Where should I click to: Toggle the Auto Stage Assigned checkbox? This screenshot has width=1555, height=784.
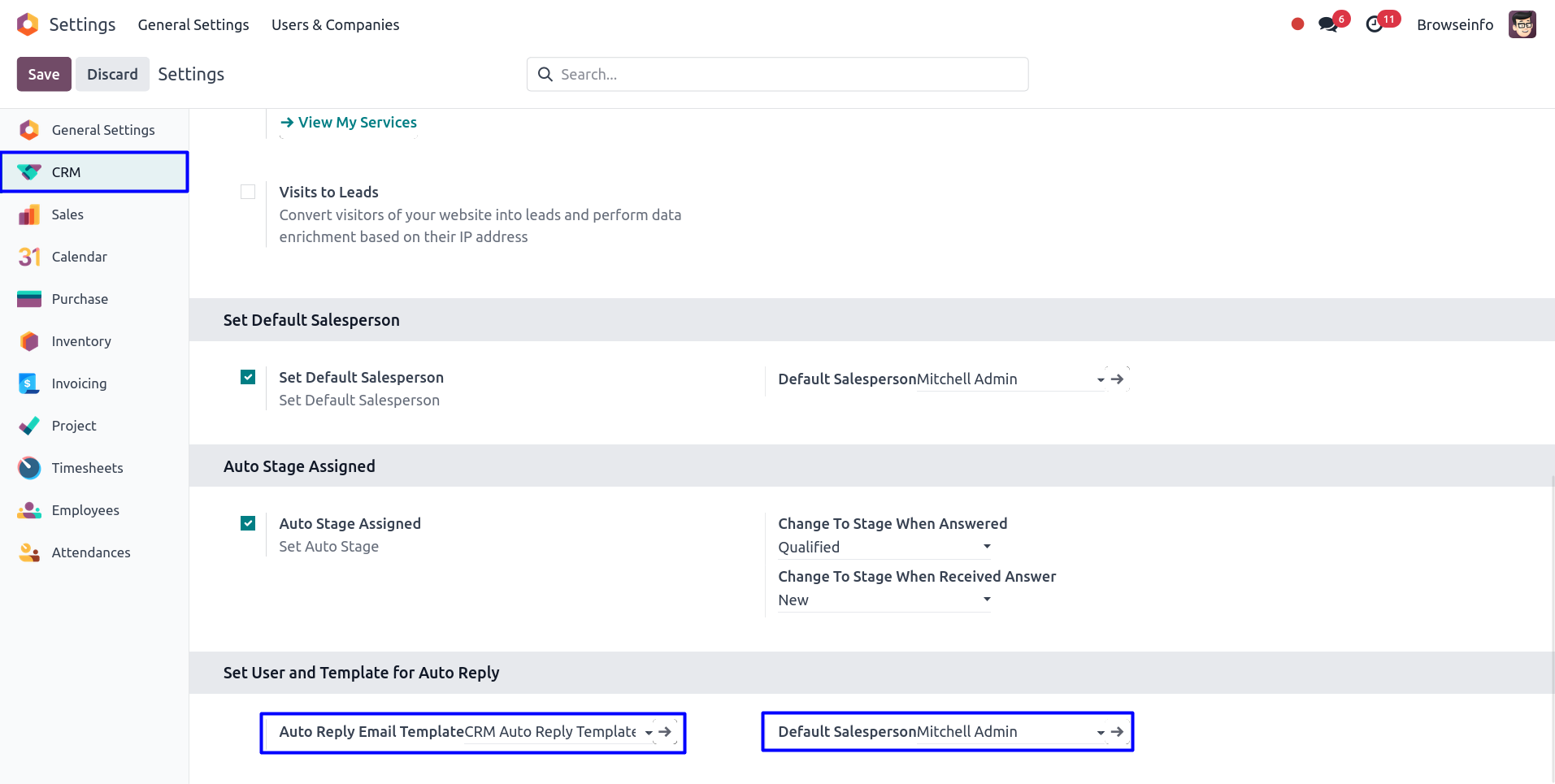point(248,523)
